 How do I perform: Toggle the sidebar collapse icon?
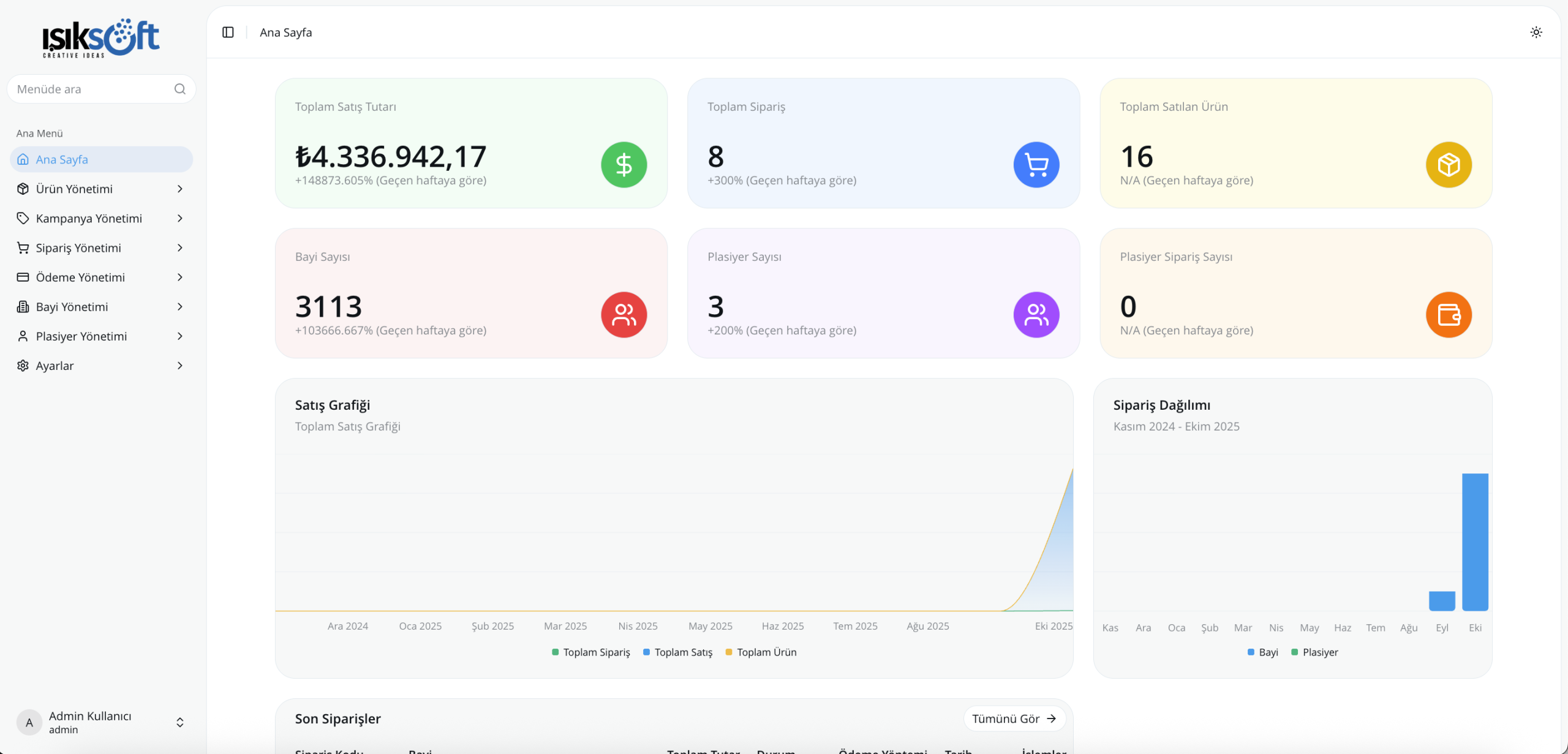click(228, 32)
